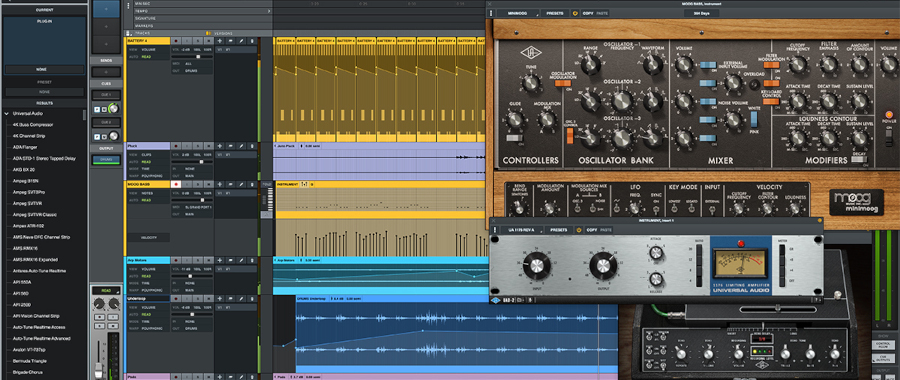The height and width of the screenshot is (380, 900).
Task: Select AKG BX 20 in plug-in list
Action: coord(24,169)
